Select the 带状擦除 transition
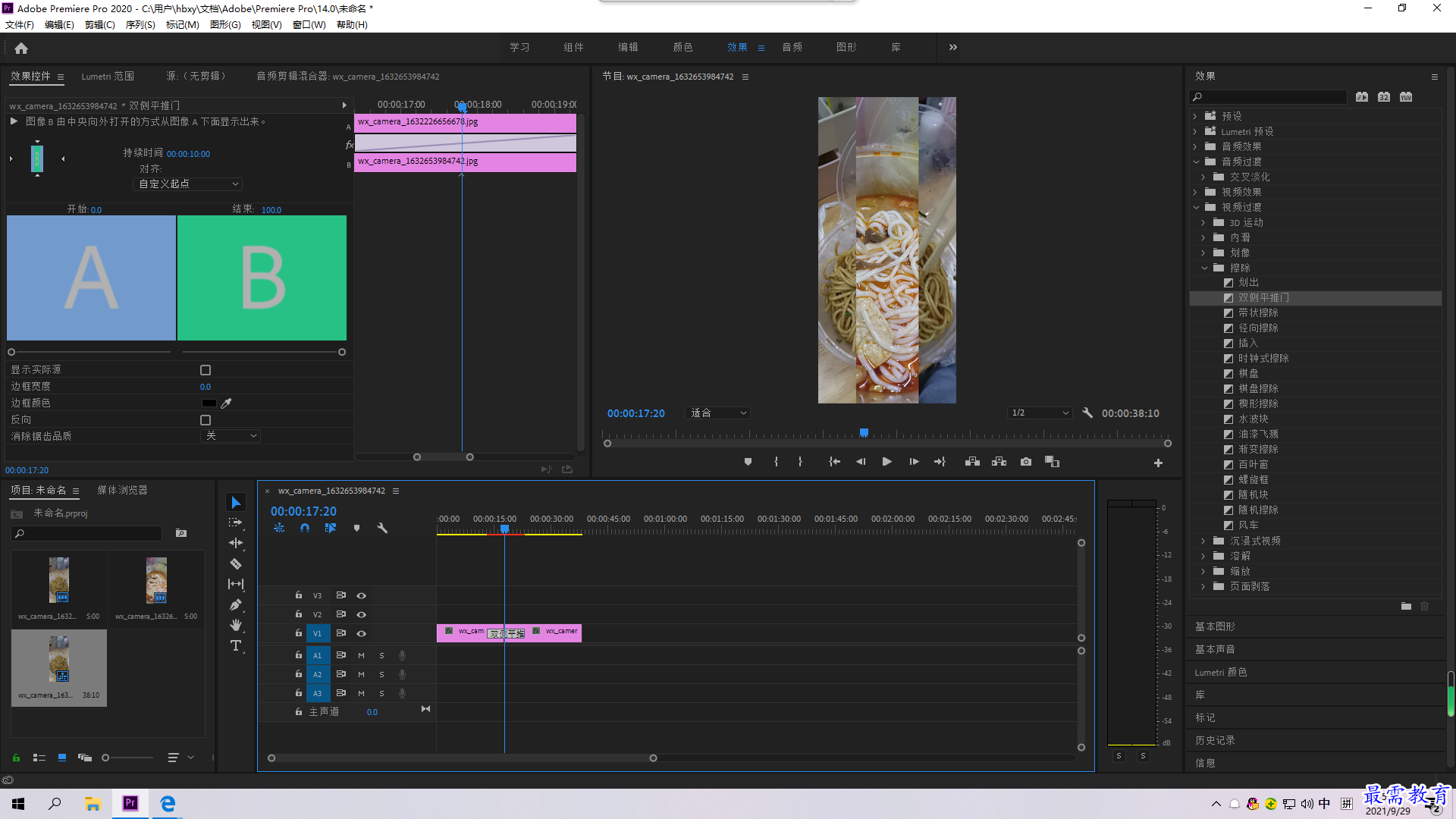 pos(1258,313)
